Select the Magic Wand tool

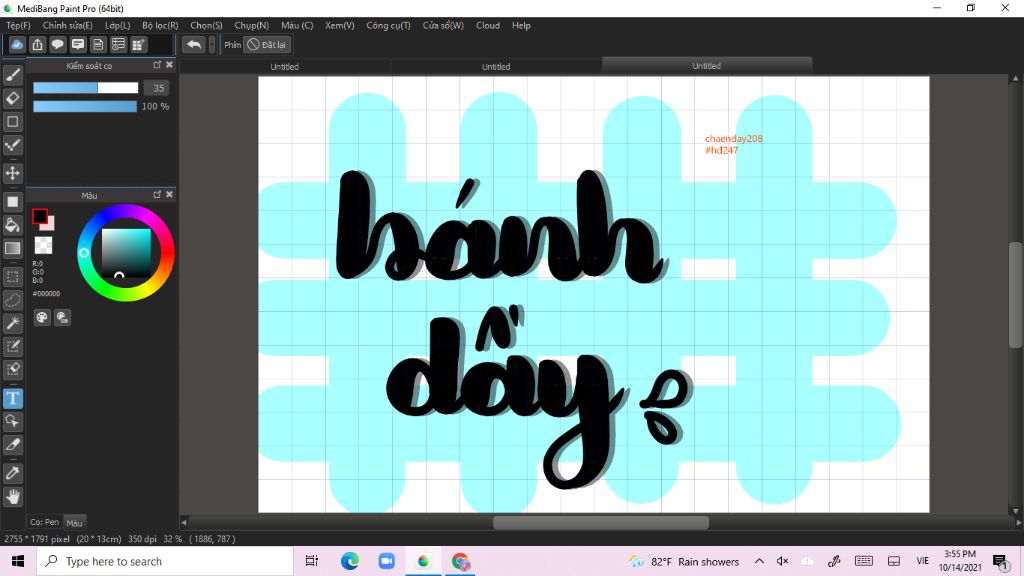[x=12, y=323]
